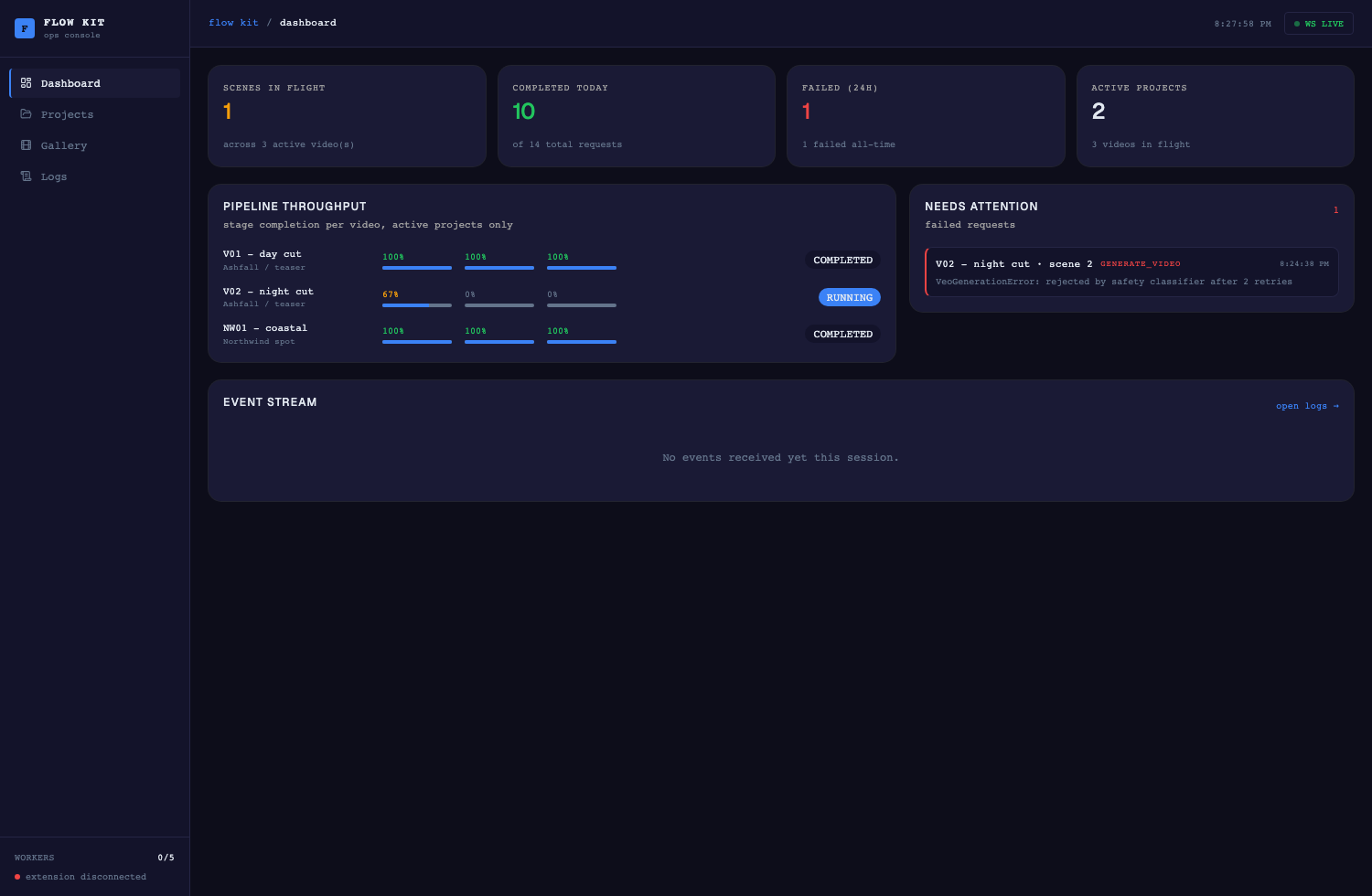Click the 'dashboard' breadcrumb text
Viewport: 1372px width, 896px height.
click(308, 23)
